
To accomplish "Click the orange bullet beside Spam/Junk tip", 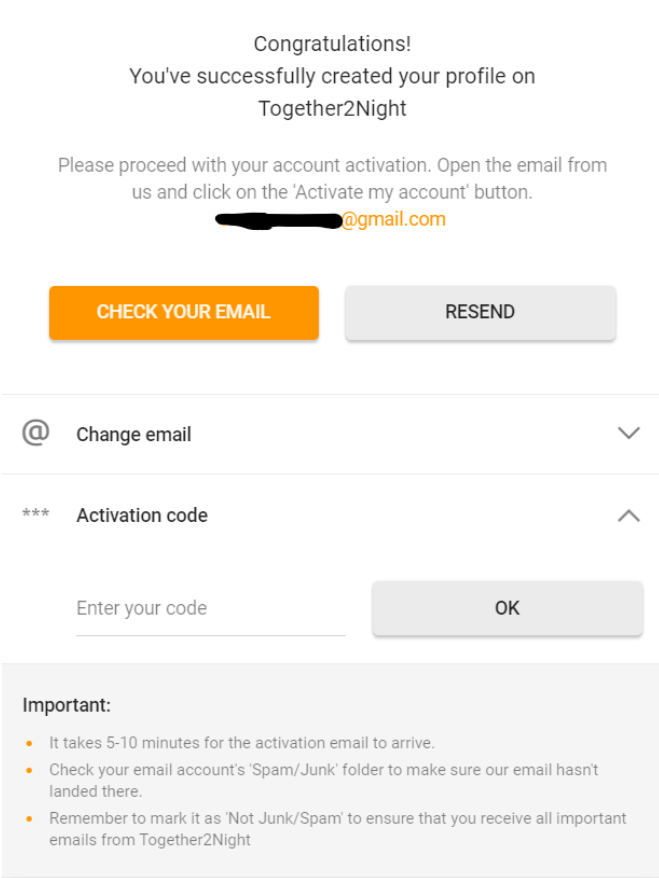I will click(28, 770).
